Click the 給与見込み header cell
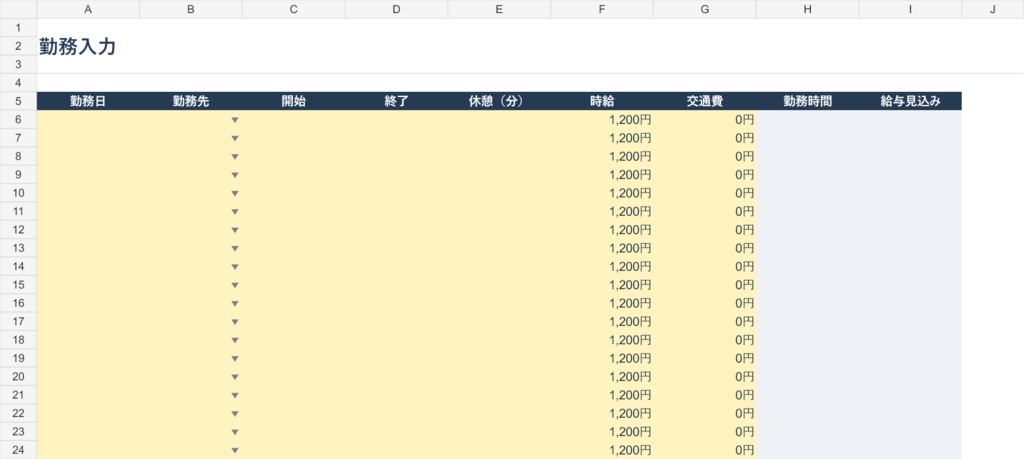The width and height of the screenshot is (1024, 459). click(x=910, y=101)
